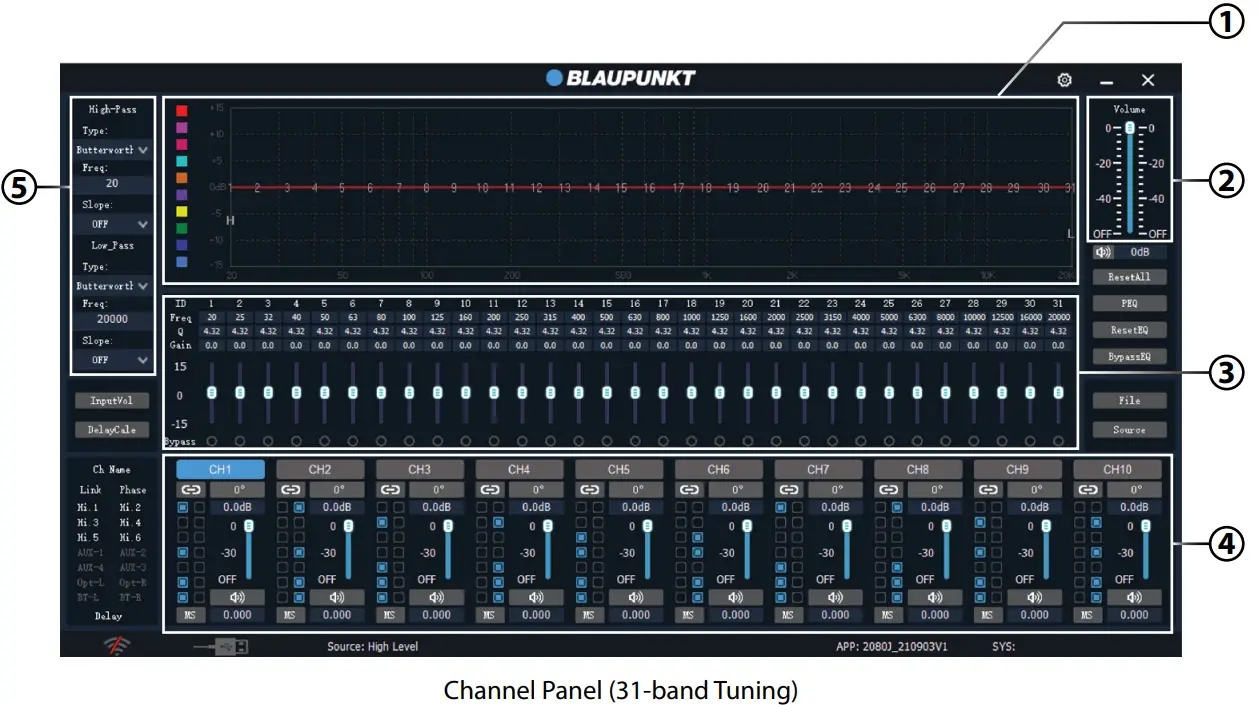Click the CH2 link icon

tap(291, 490)
